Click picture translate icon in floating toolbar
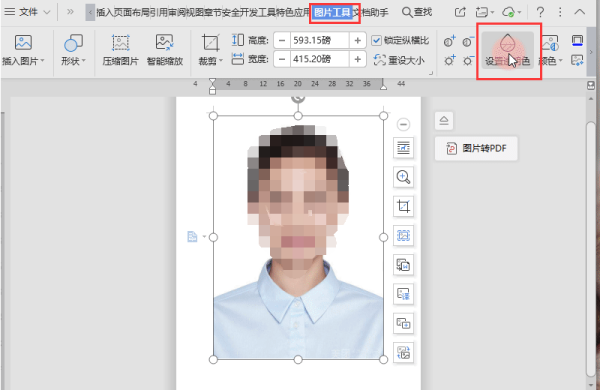Viewport: 600px width, 390px height. tap(403, 294)
